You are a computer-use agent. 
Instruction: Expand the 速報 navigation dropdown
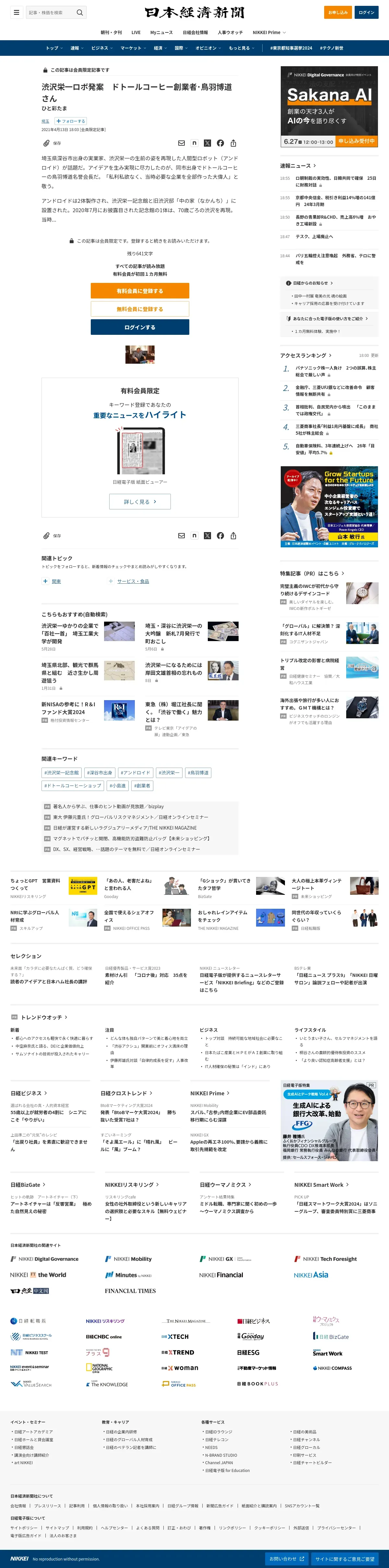click(x=77, y=48)
